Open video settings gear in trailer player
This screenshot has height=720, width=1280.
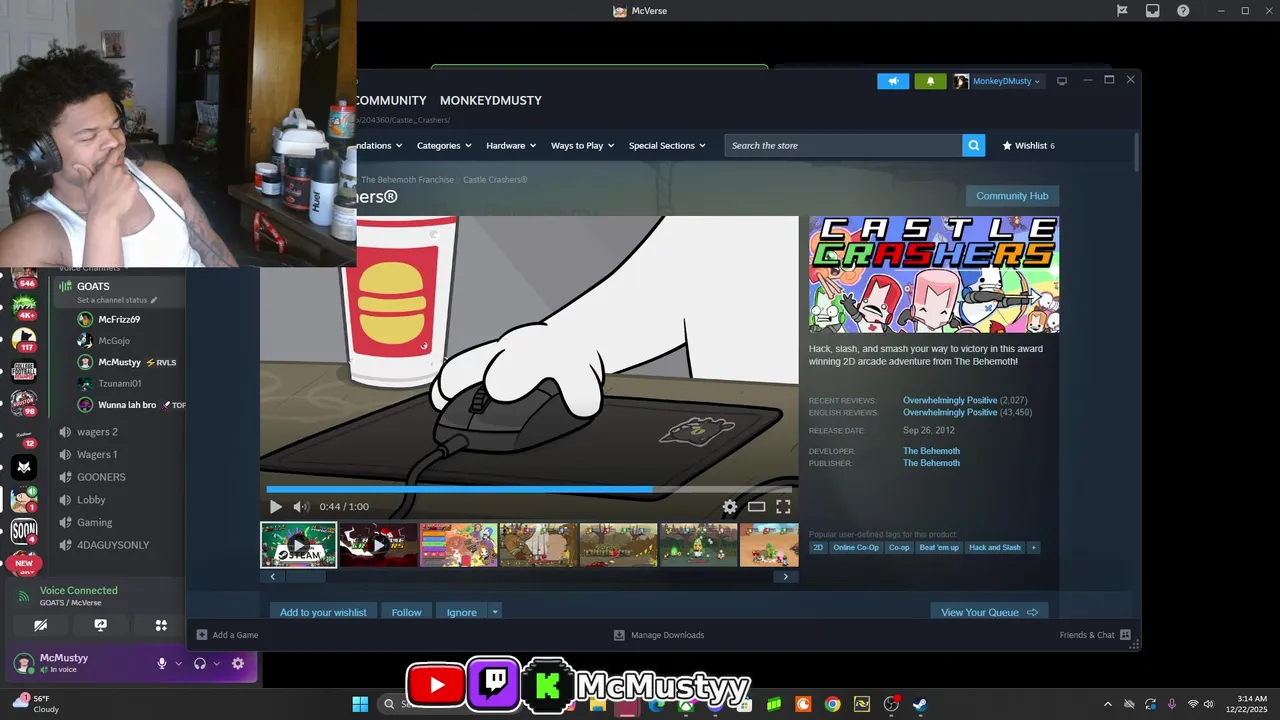click(x=730, y=507)
